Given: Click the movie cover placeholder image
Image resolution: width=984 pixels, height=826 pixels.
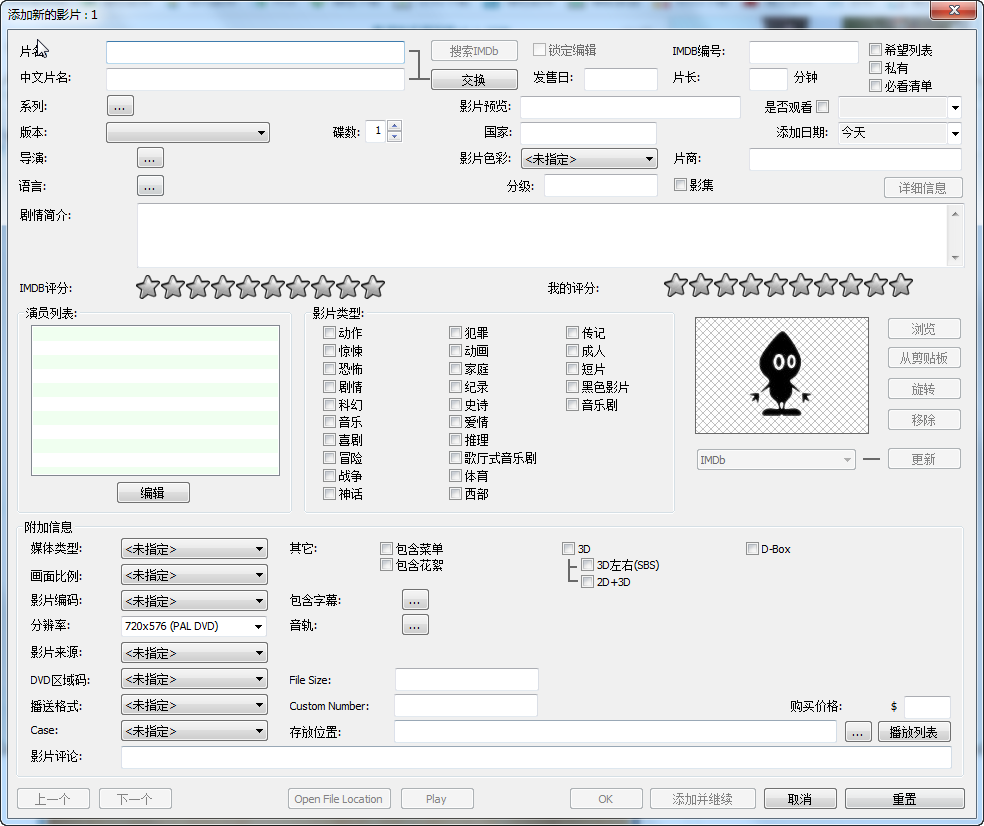Looking at the screenshot, I should (782, 375).
